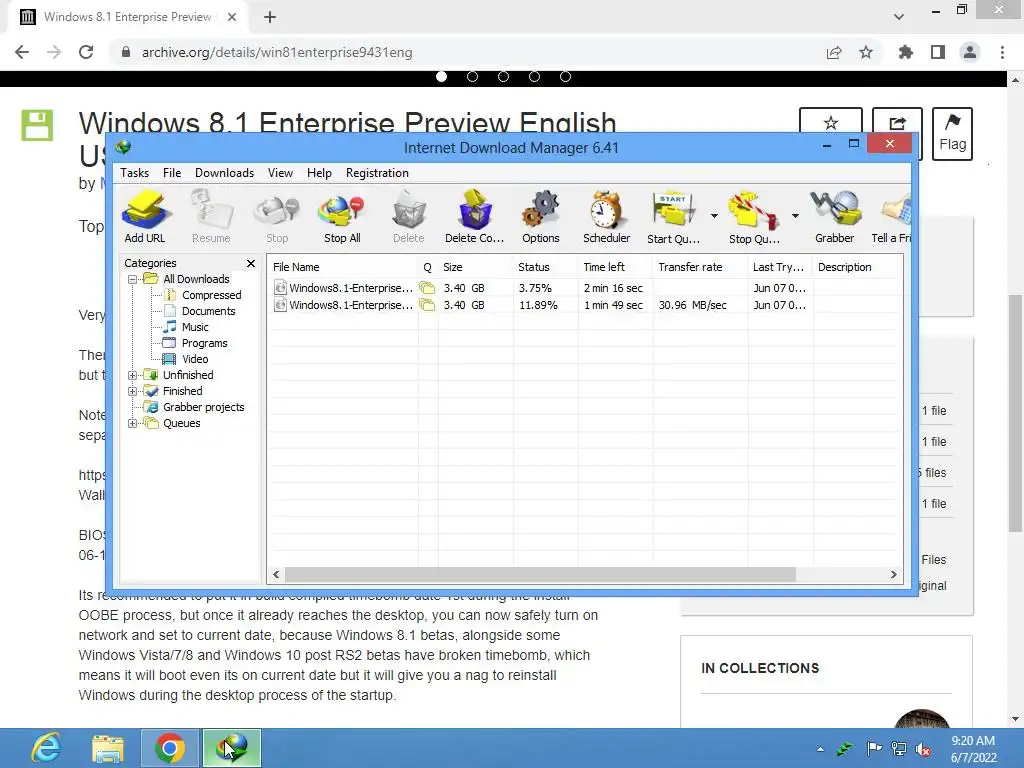Screen dimensions: 1024x768
Task: Click the Chrome address bar URL
Action: (277, 52)
